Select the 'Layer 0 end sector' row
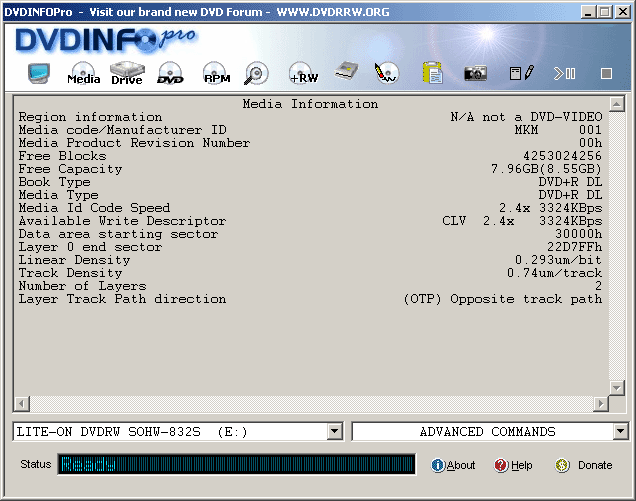636x501 pixels. (x=310, y=247)
